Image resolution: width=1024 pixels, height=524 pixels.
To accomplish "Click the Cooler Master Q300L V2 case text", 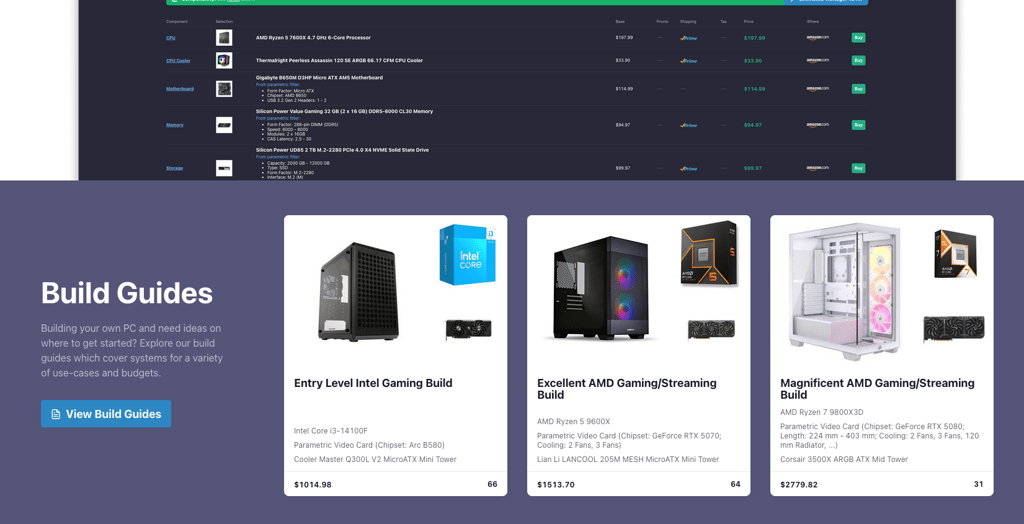I will (375, 459).
